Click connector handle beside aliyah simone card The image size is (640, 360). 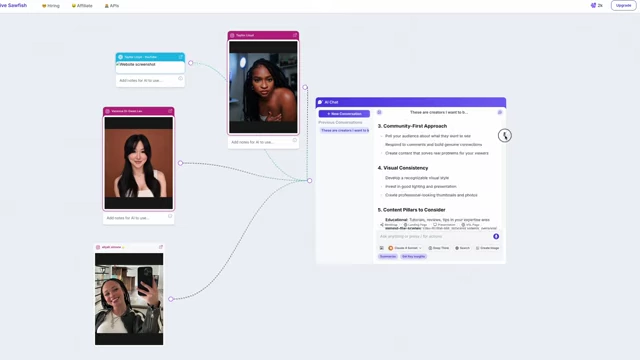tap(171, 299)
